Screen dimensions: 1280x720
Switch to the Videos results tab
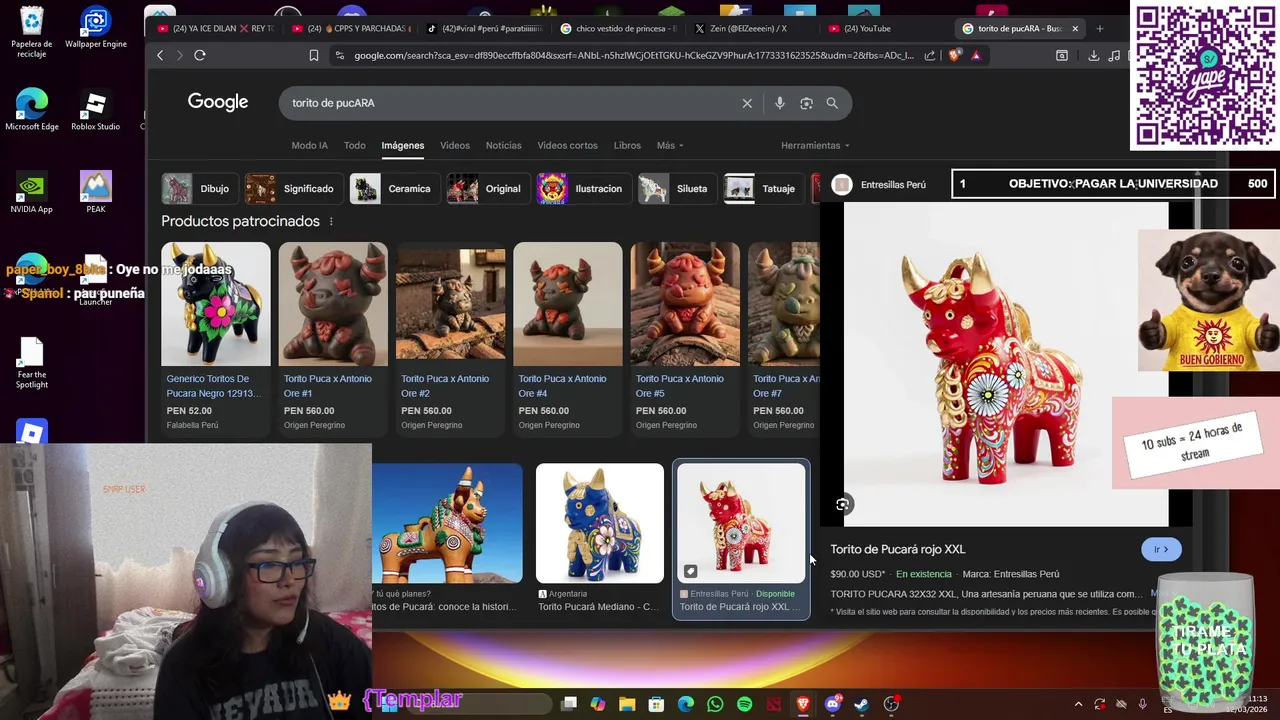[x=455, y=145]
